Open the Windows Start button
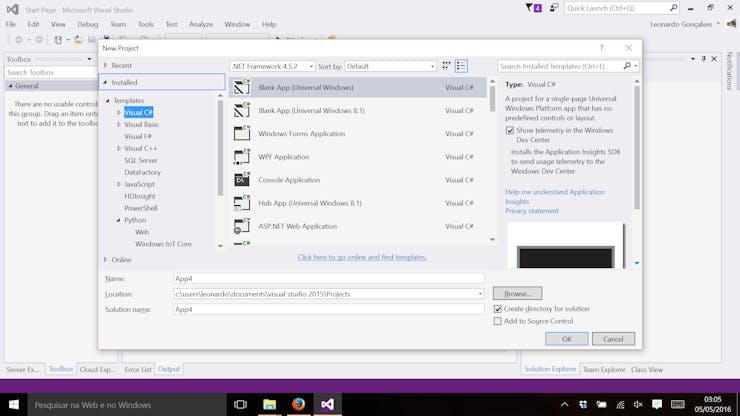 tap(14, 405)
